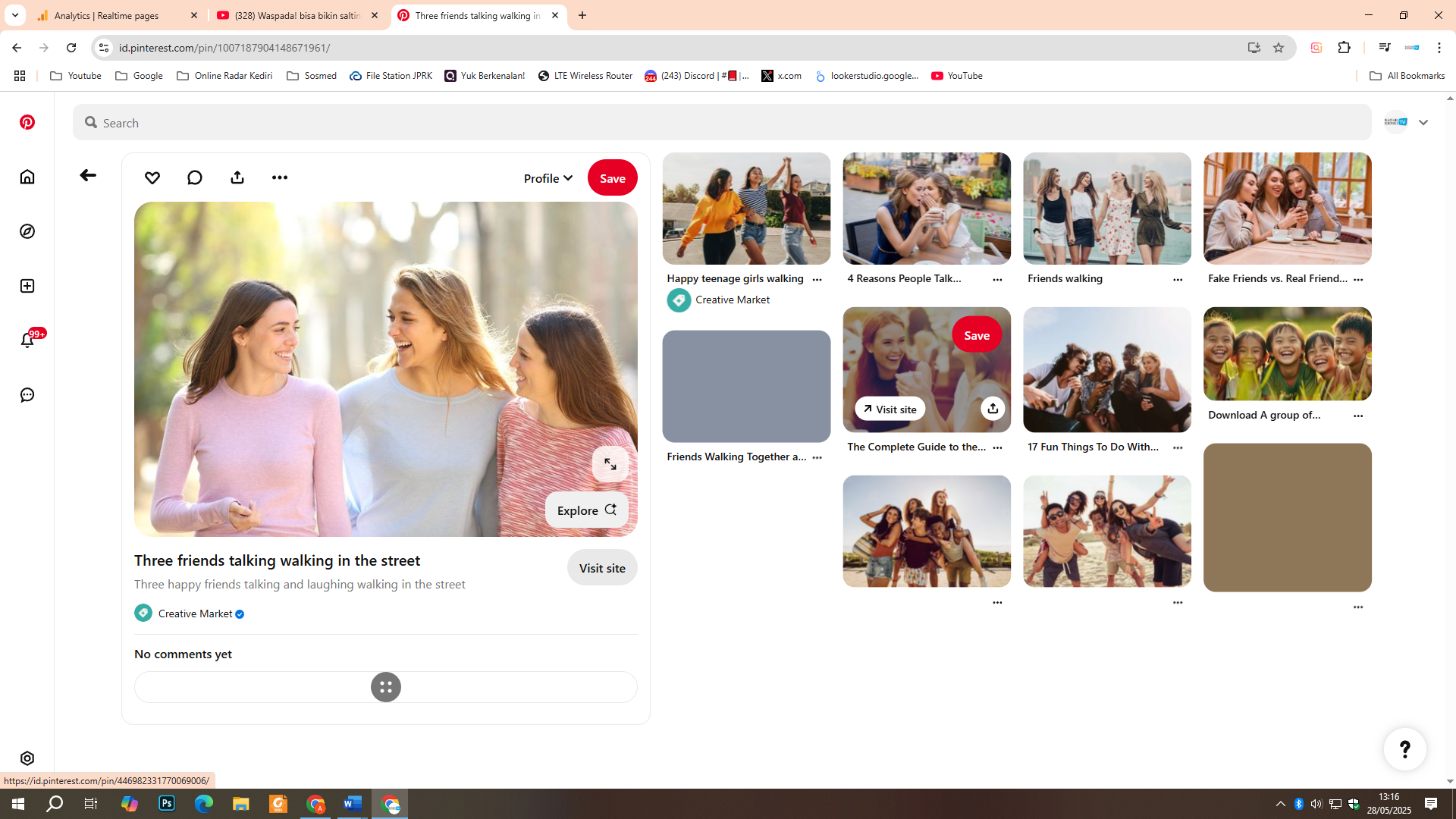Save the Complete Guide pin
Image resolution: width=1456 pixels, height=819 pixels.
point(977,335)
